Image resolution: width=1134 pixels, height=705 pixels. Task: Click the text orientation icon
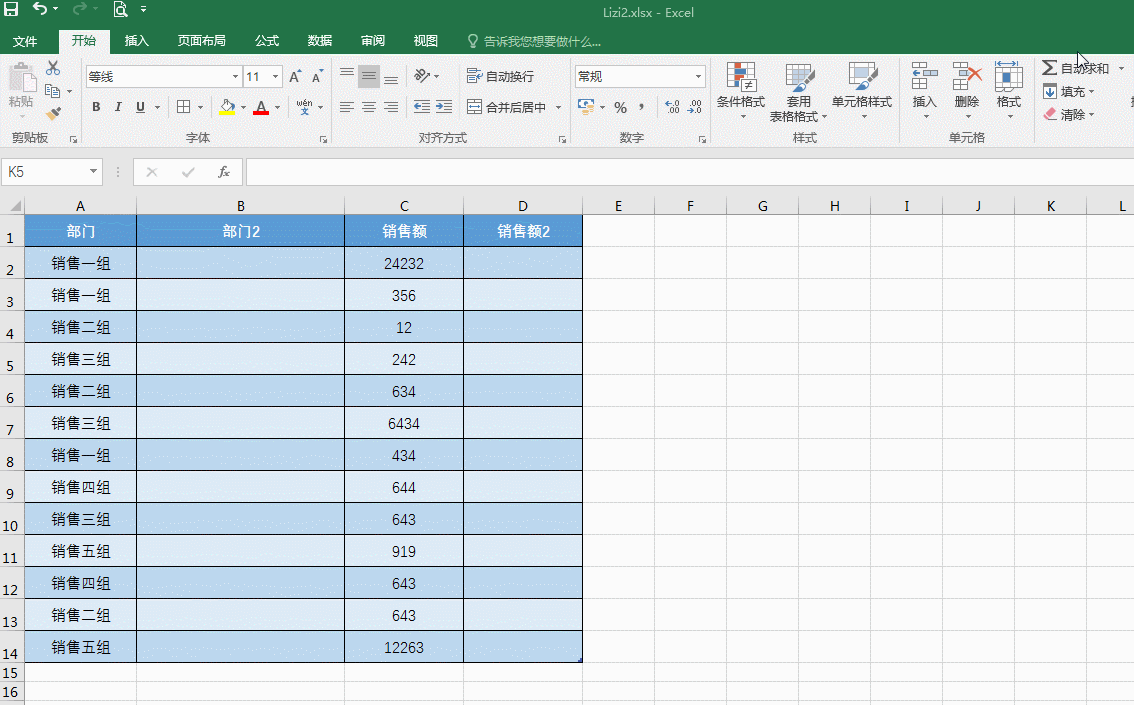[422, 76]
